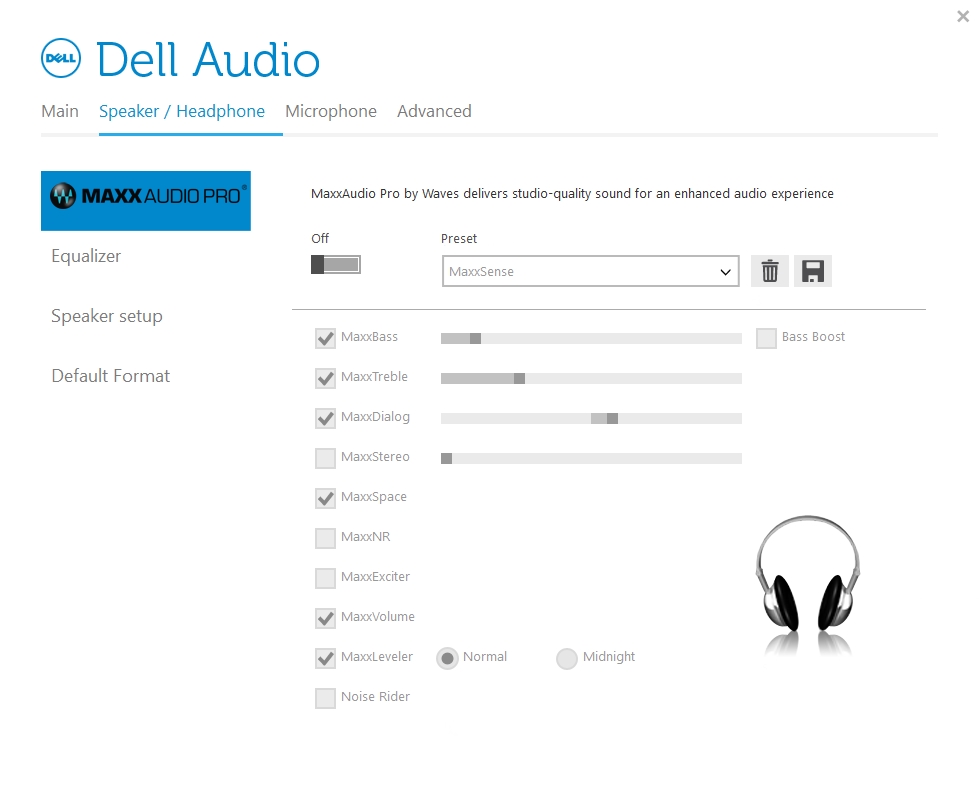Enable the Noise Rider checkbox

pyautogui.click(x=325, y=698)
